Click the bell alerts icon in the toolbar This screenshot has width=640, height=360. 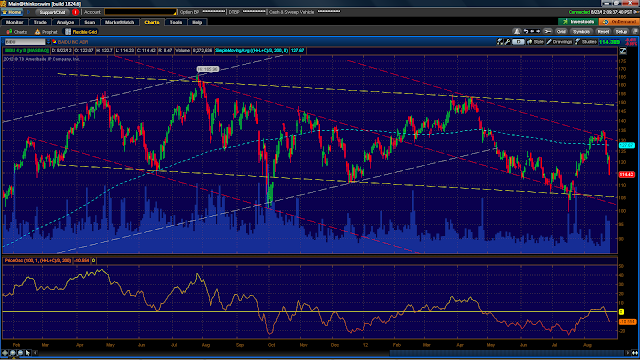pyautogui.click(x=517, y=31)
